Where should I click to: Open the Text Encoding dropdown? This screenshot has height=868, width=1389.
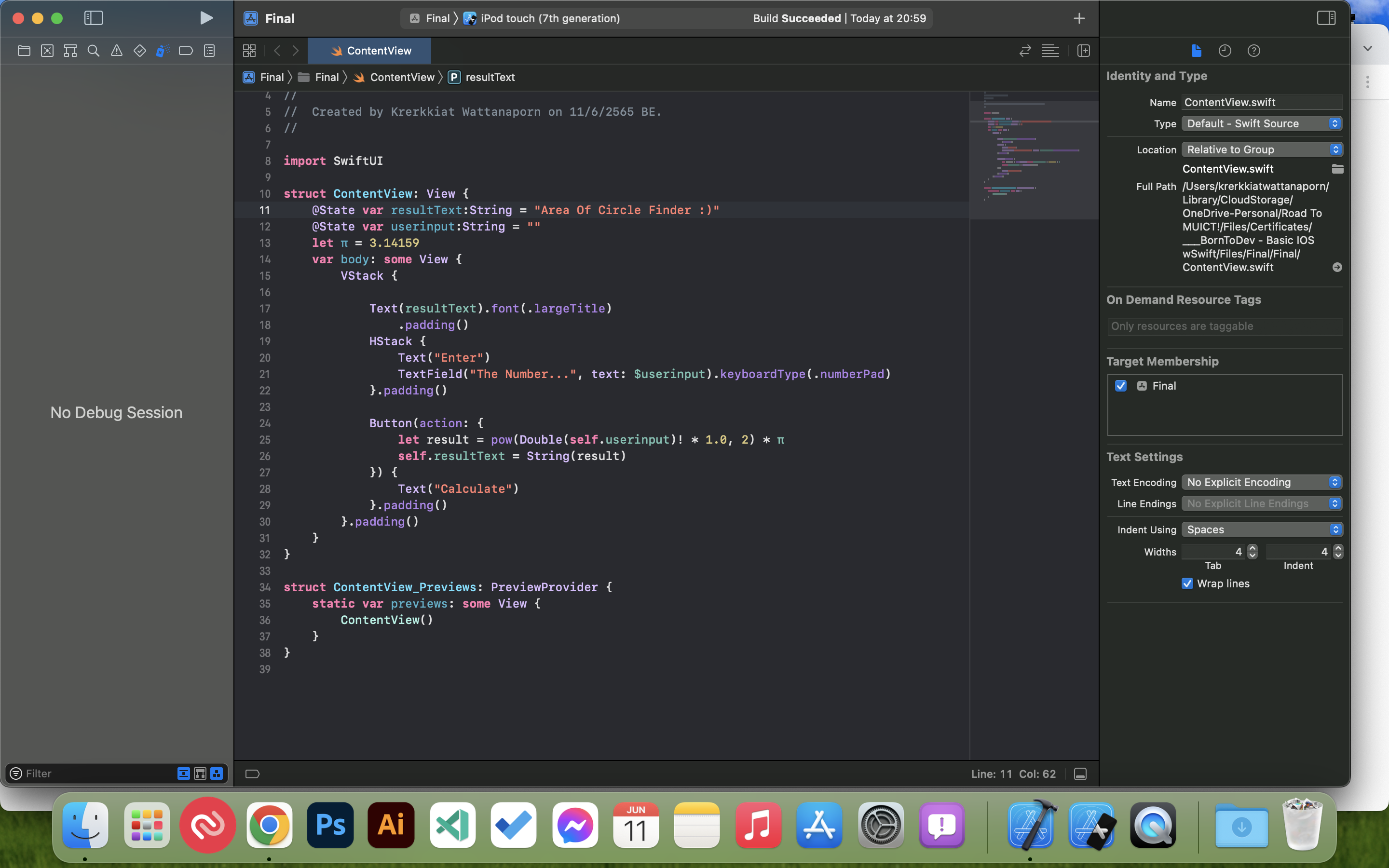pos(1262,482)
